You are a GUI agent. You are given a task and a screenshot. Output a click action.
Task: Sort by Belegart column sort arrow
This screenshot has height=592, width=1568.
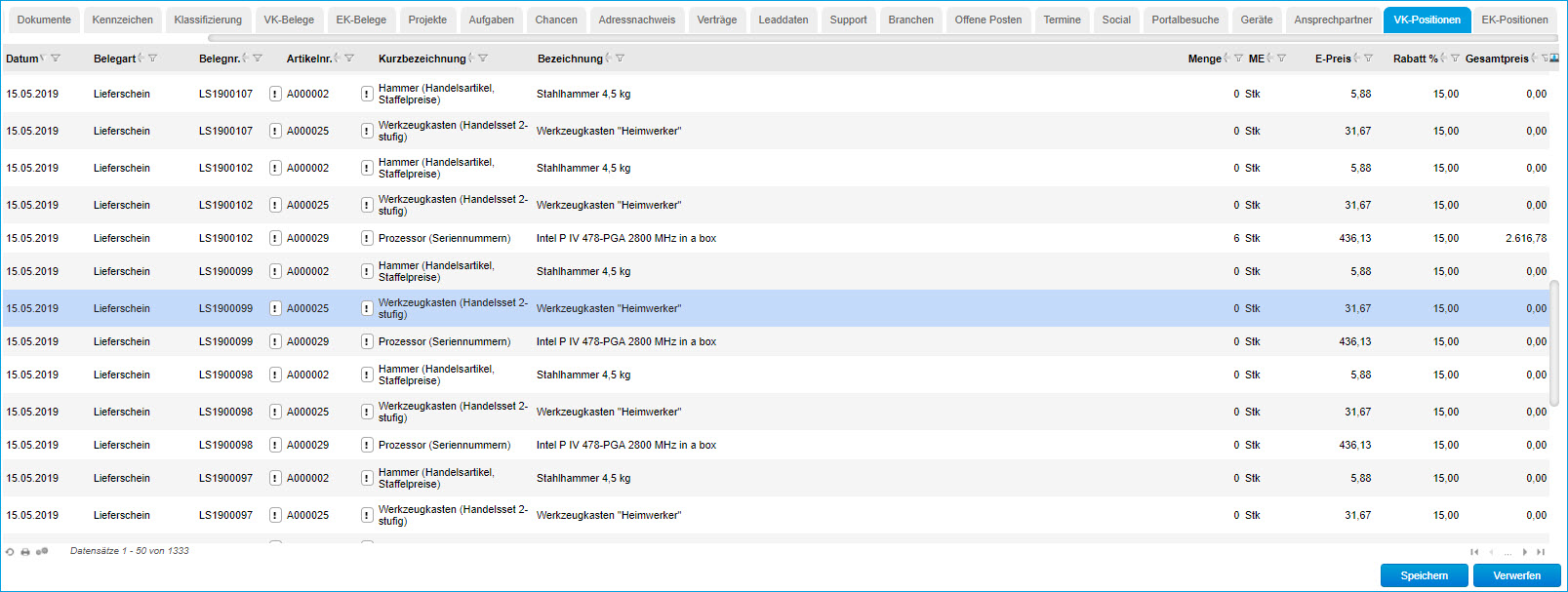[x=141, y=59]
